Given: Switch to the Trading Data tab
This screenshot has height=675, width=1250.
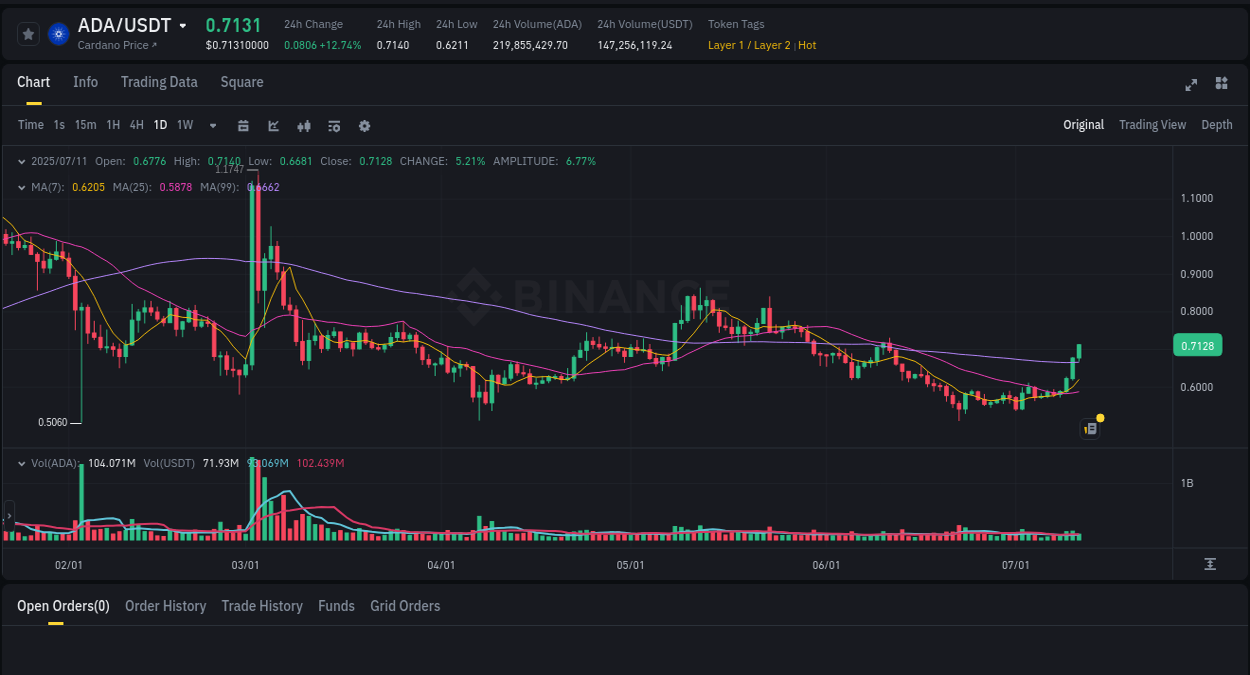Looking at the screenshot, I should tap(159, 82).
